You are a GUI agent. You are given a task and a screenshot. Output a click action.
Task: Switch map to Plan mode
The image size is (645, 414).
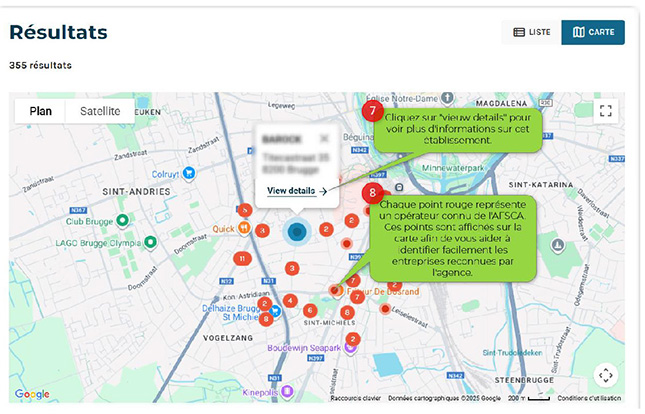41,111
